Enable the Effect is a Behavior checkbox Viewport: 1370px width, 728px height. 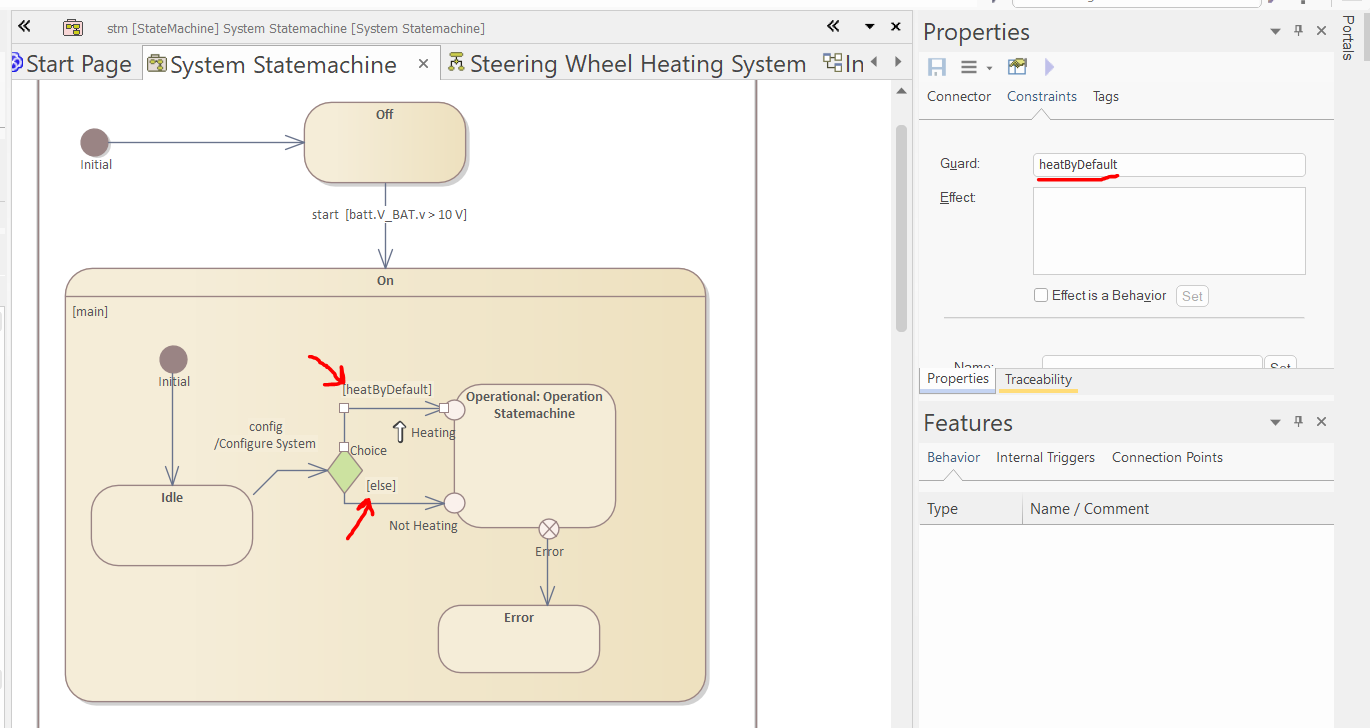(x=1041, y=295)
